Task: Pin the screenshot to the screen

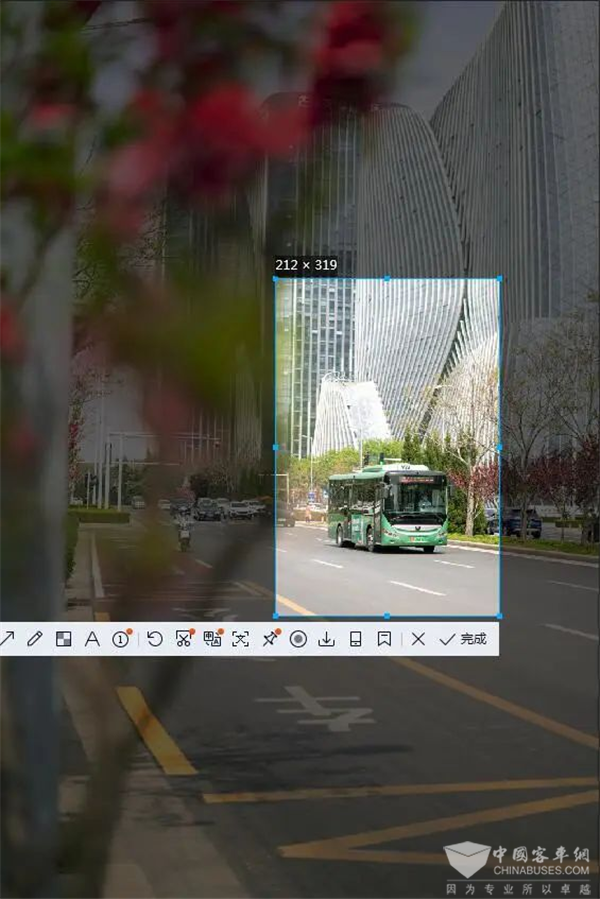Action: pyautogui.click(x=269, y=639)
